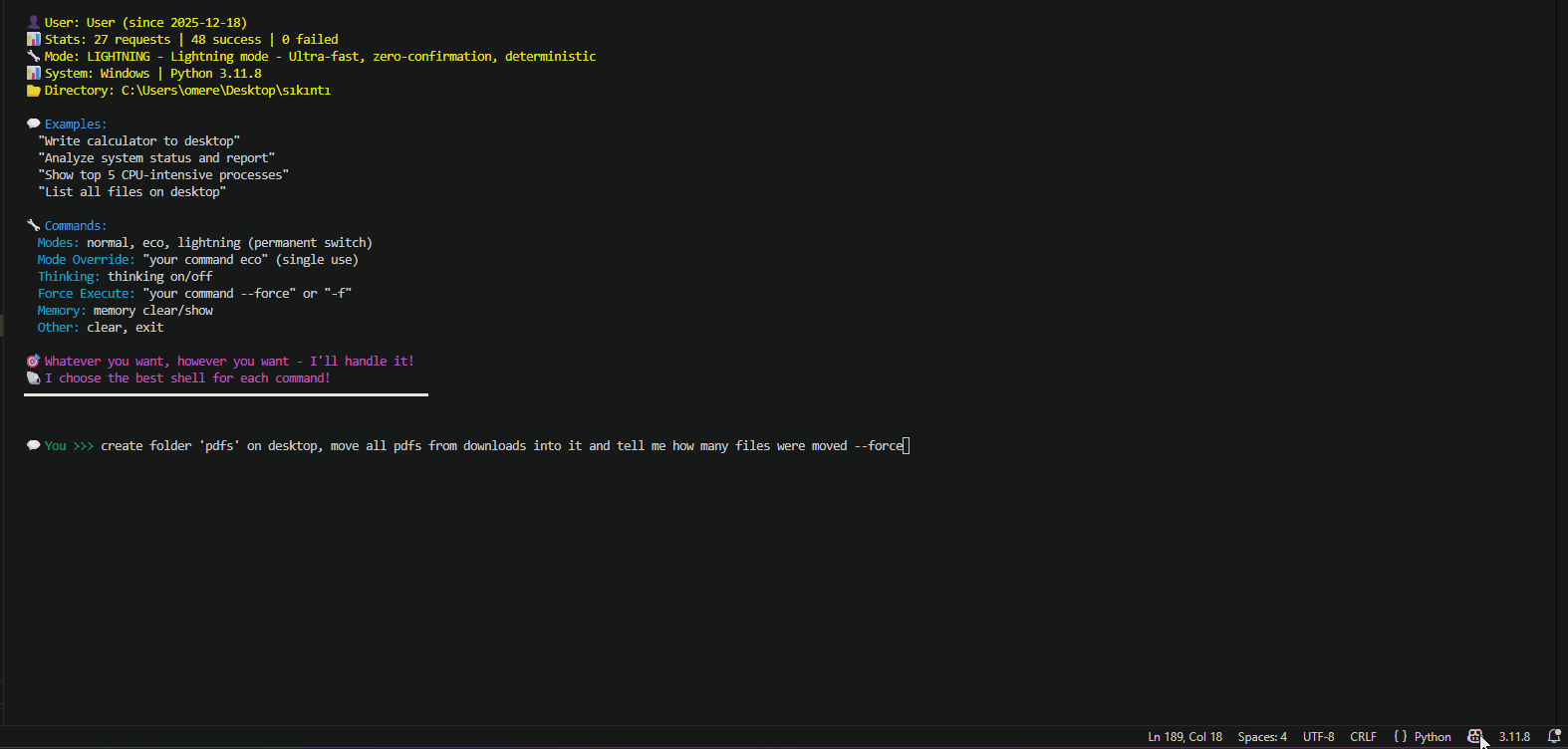Image resolution: width=1568 pixels, height=749 pixels.
Task: Click 'Mode: LIGHTNING' text
Action: (98, 57)
